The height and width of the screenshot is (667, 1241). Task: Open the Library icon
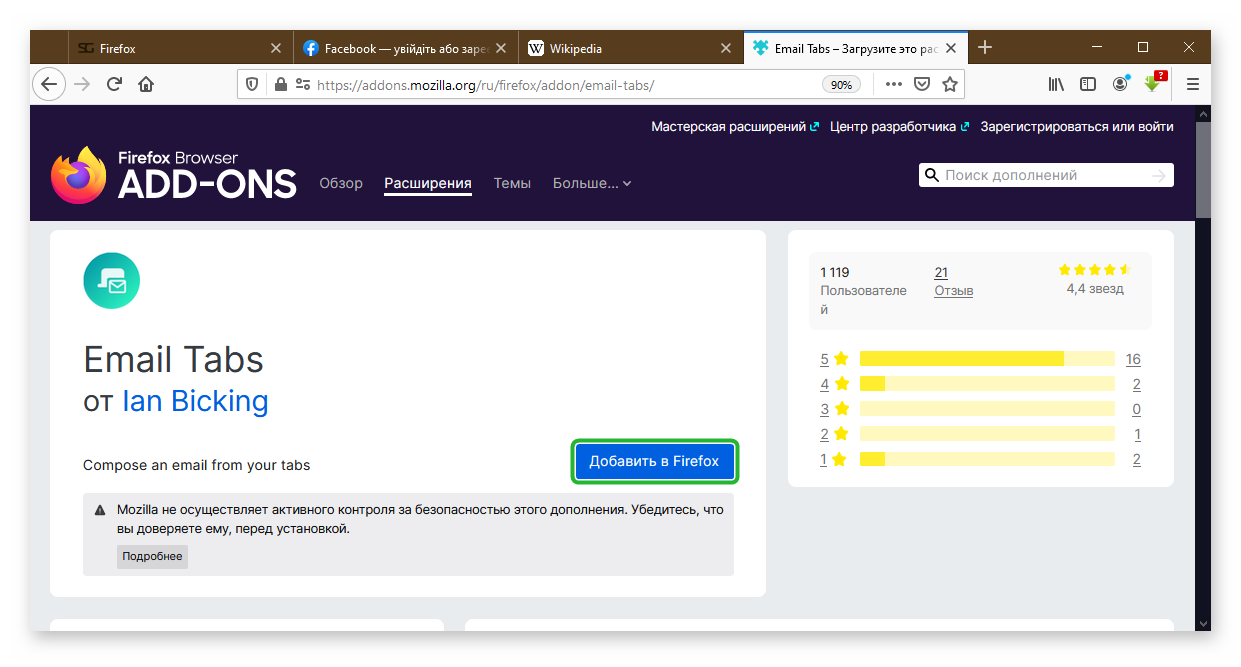coord(1056,85)
